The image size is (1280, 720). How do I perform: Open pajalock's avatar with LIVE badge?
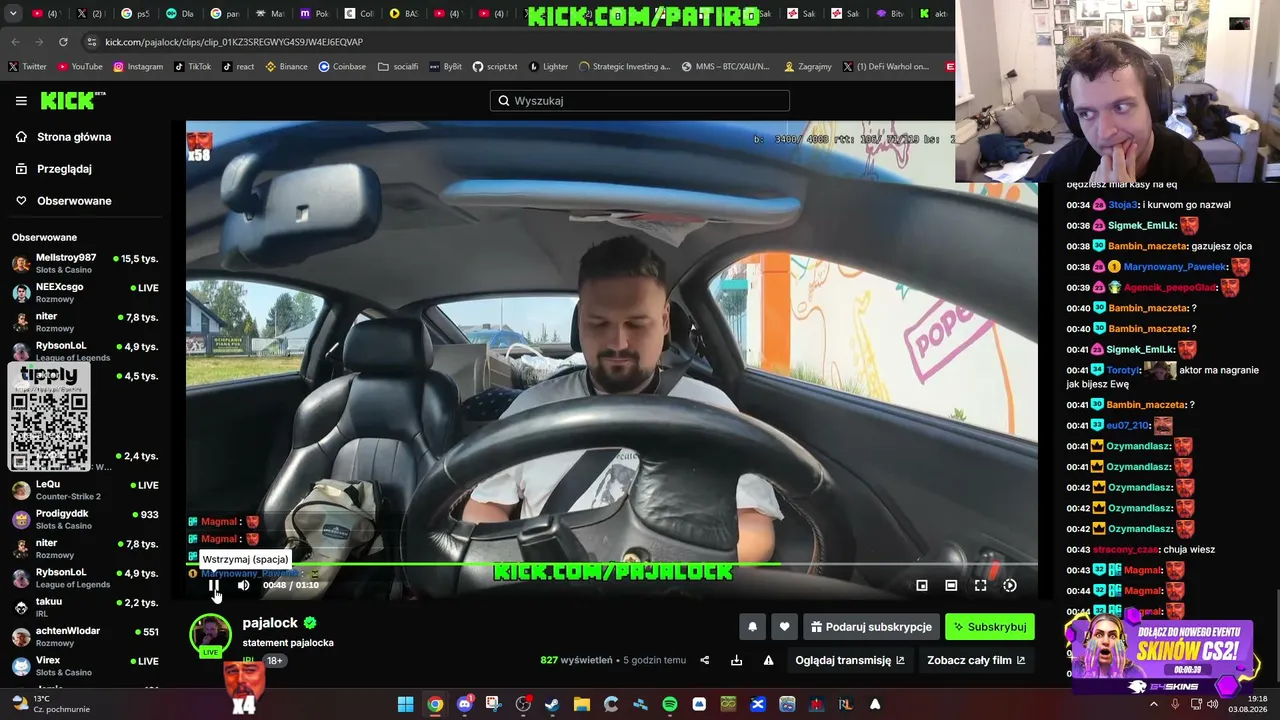(210, 636)
